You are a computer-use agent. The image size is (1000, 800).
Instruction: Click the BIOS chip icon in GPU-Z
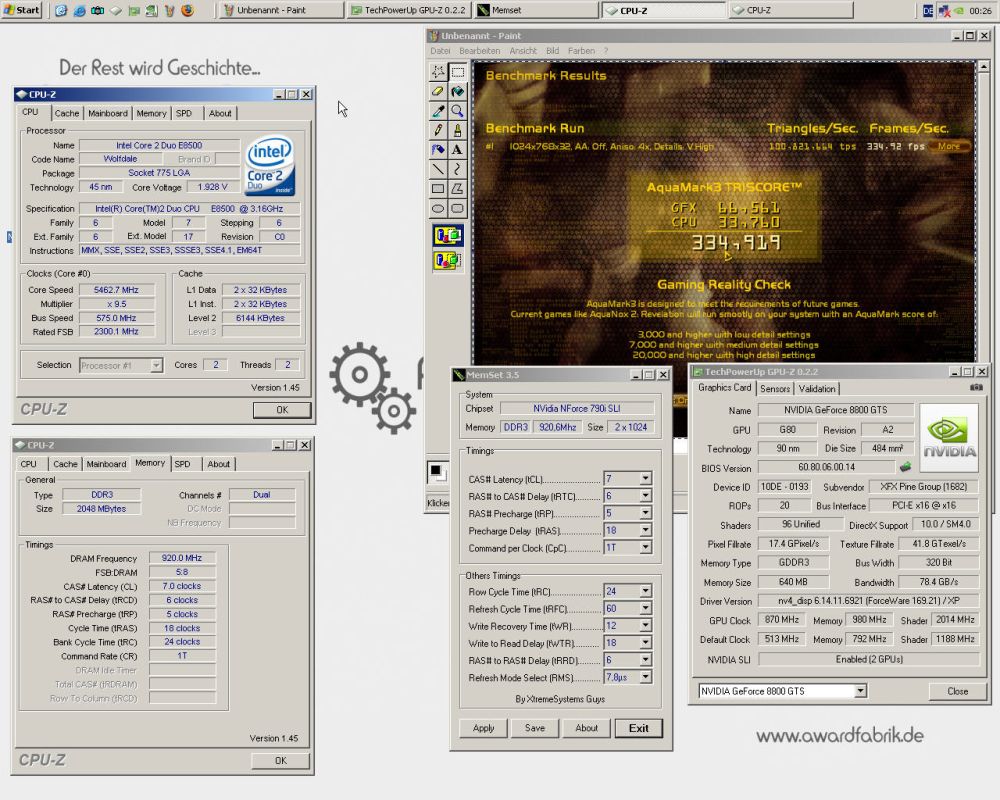pos(905,467)
